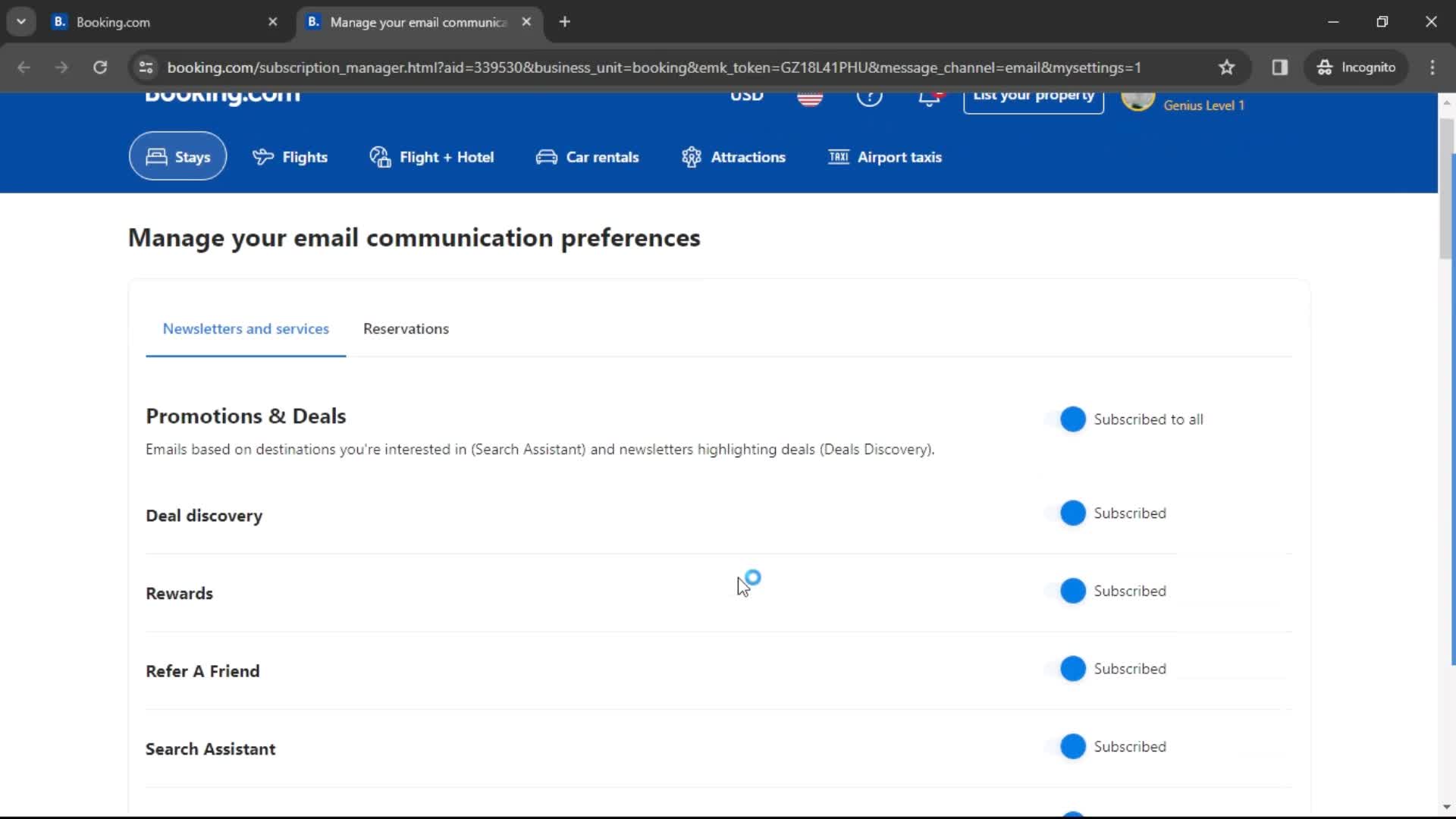Toggle Search Assistant subscription
1456x819 pixels.
point(1066,747)
